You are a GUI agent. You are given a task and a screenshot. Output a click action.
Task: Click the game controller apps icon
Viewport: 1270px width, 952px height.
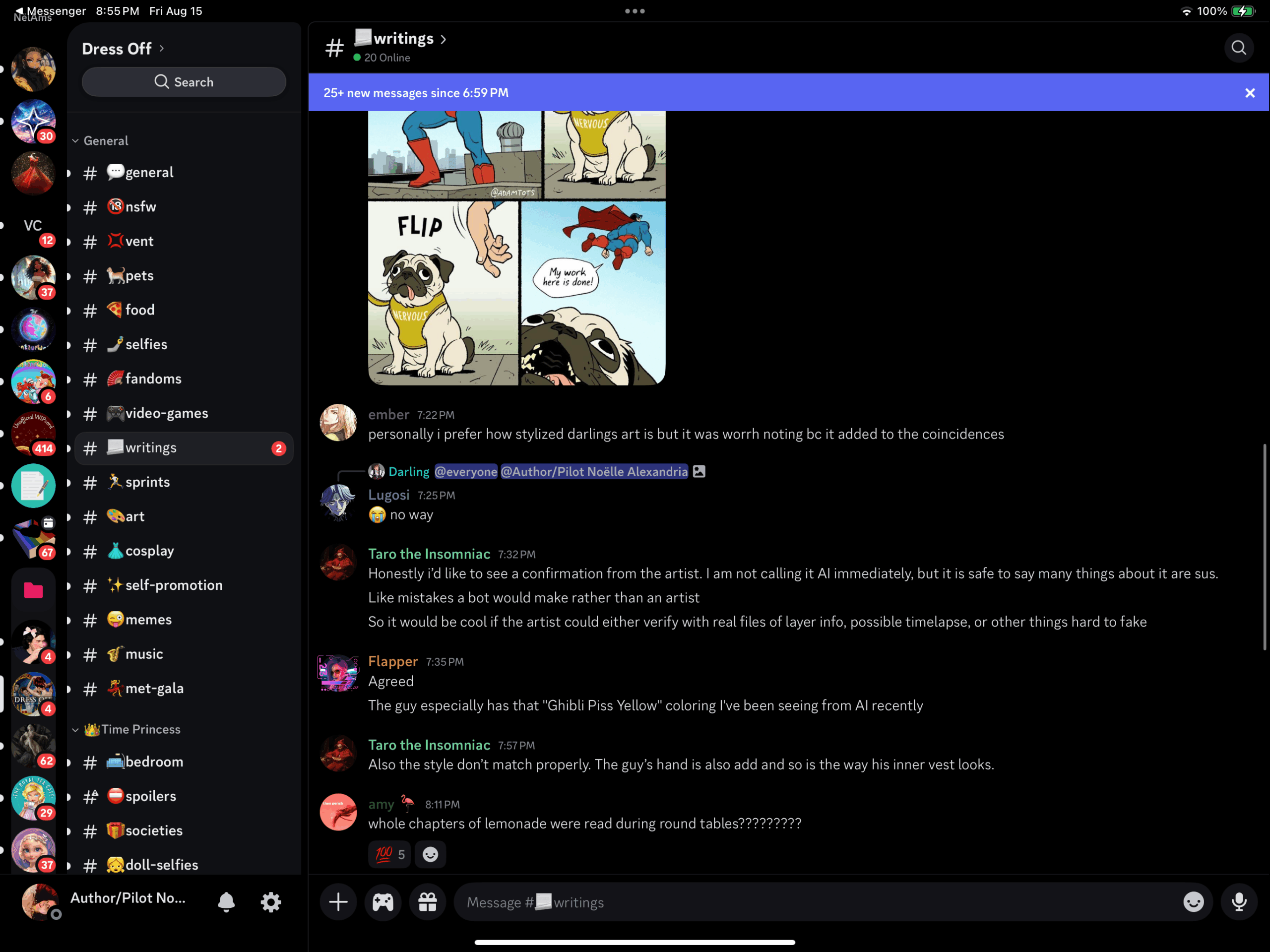(x=383, y=902)
